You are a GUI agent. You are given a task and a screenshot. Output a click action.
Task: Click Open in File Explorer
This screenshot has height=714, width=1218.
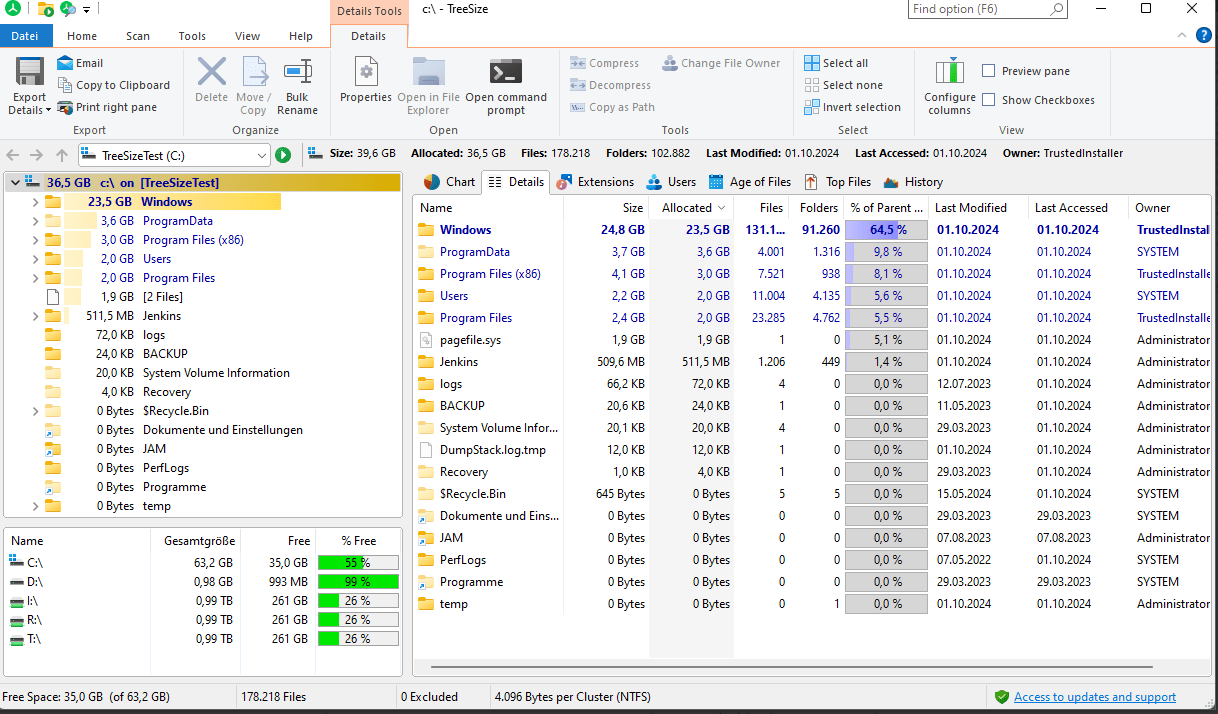429,86
